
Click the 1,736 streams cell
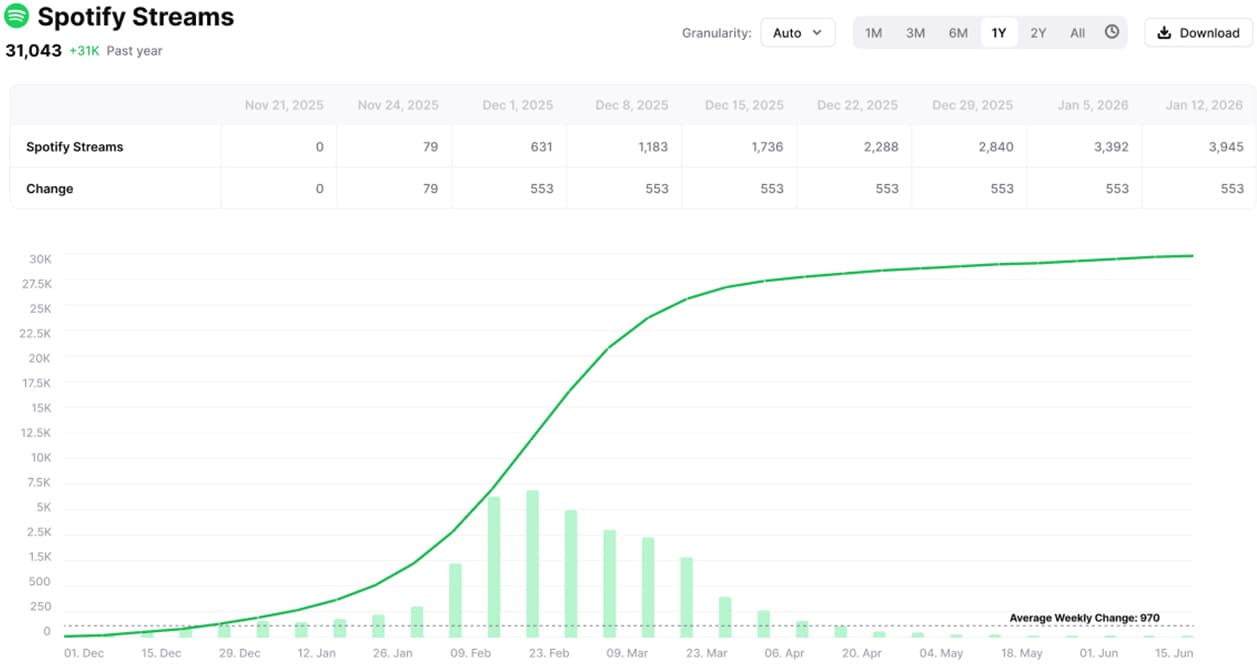[x=766, y=146]
